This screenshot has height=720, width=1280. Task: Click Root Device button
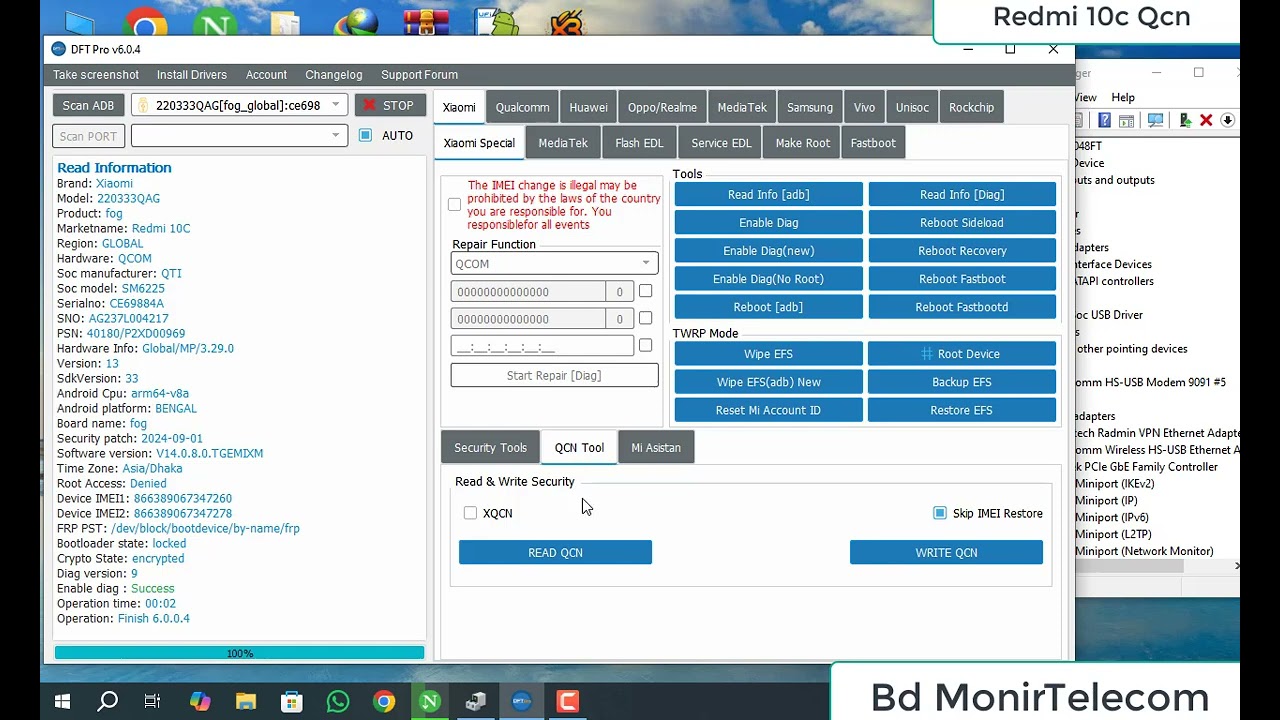point(961,354)
